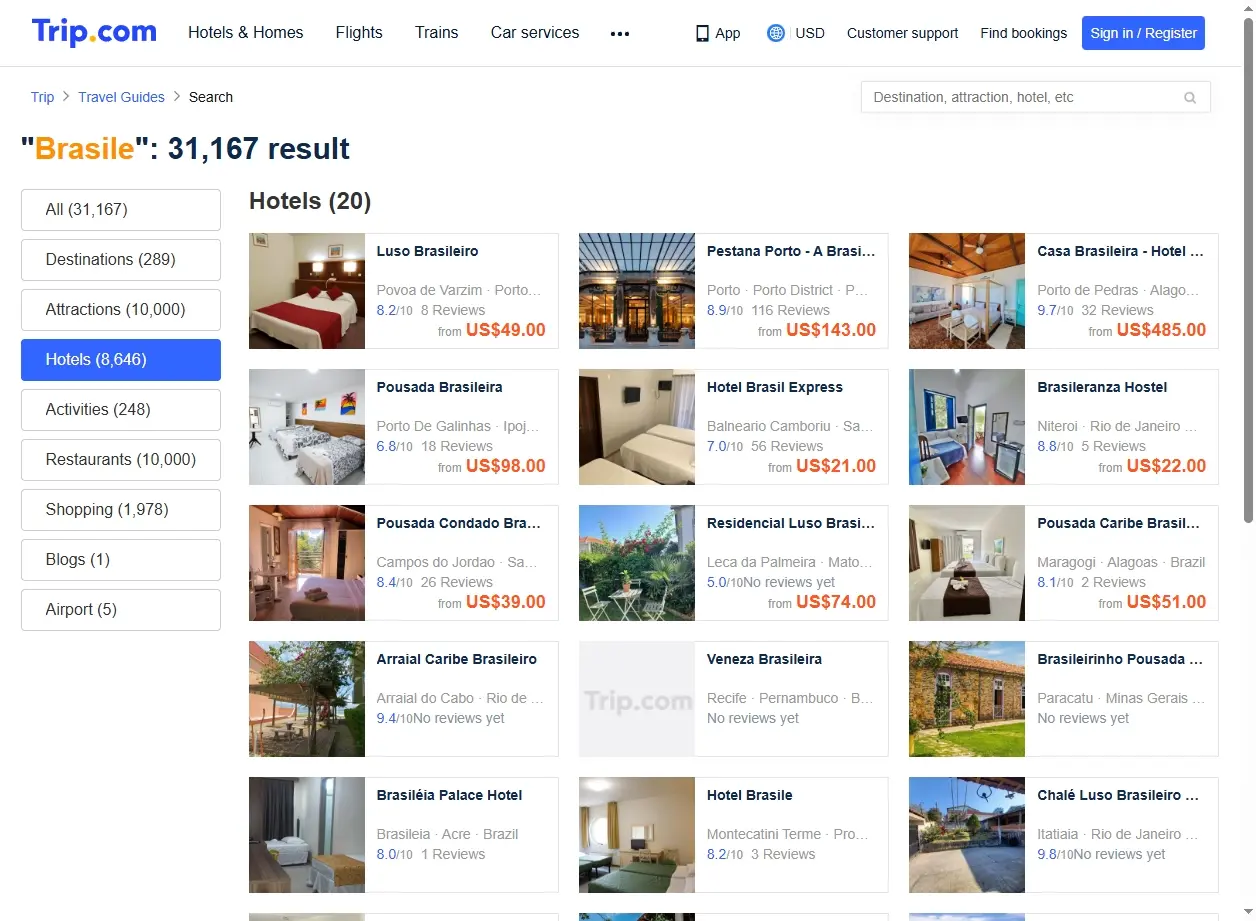This screenshot has height=921, width=1256.
Task: Select Airport (5) filter
Action: 121,610
